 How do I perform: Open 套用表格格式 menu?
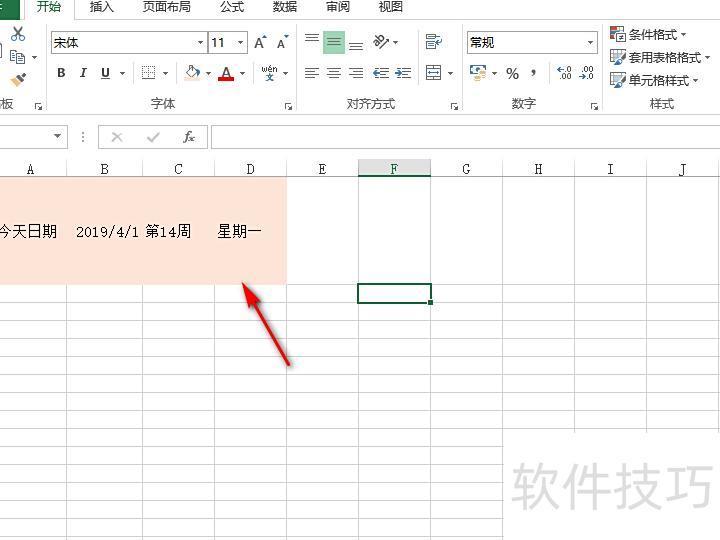660,57
